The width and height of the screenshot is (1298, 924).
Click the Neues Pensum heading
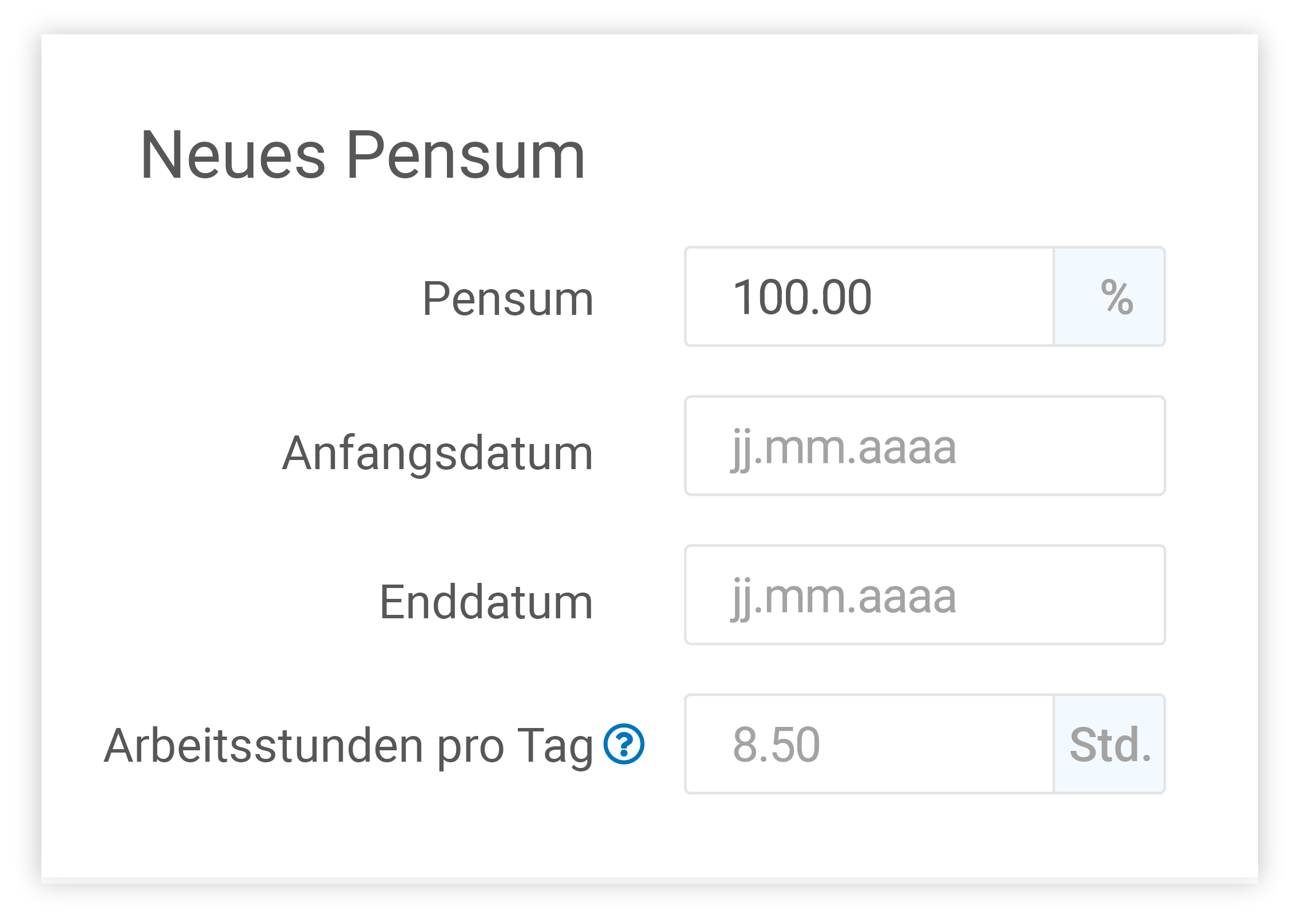[363, 155]
